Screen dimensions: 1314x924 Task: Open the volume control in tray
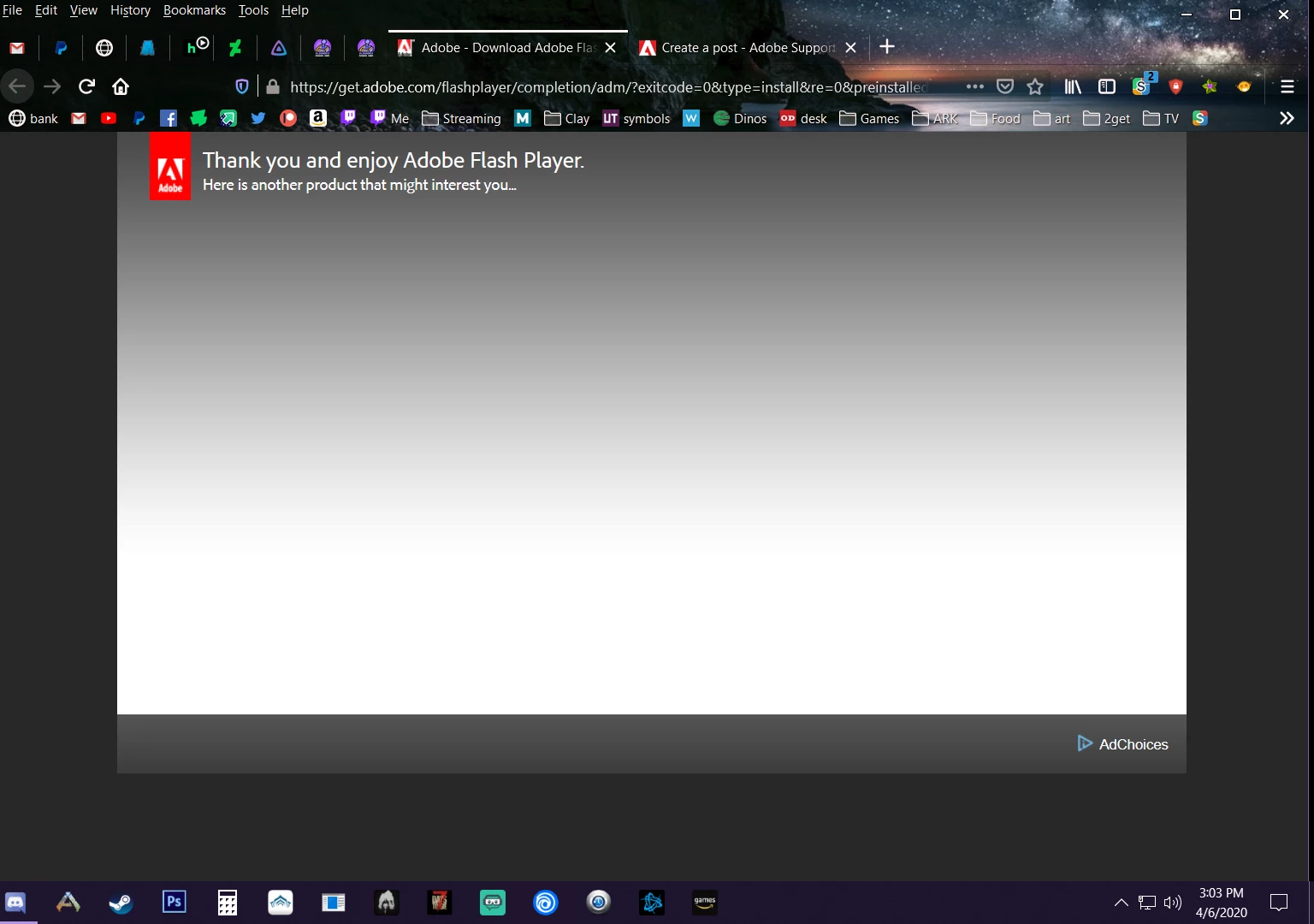1173,902
